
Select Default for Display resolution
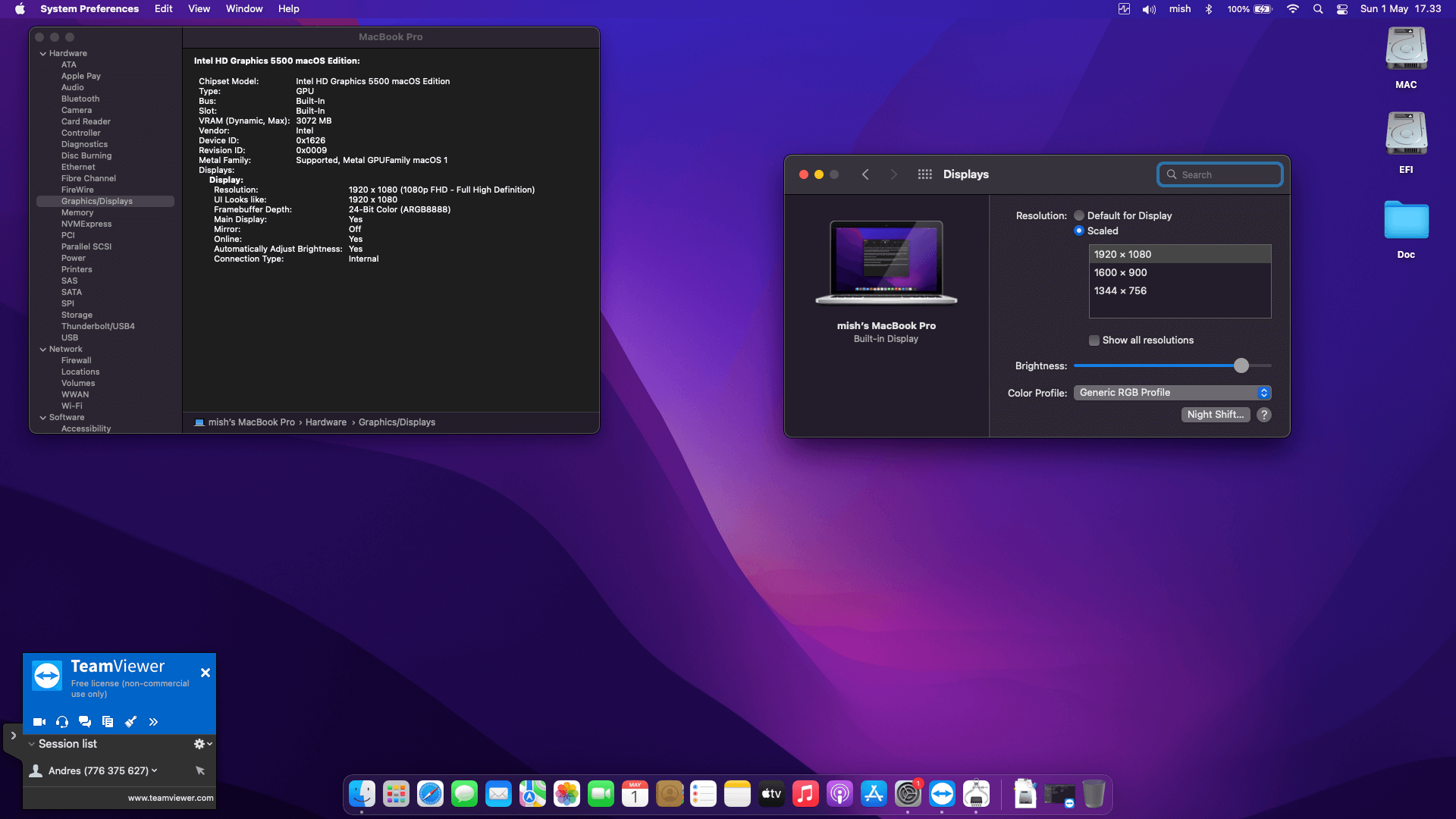pyautogui.click(x=1078, y=215)
